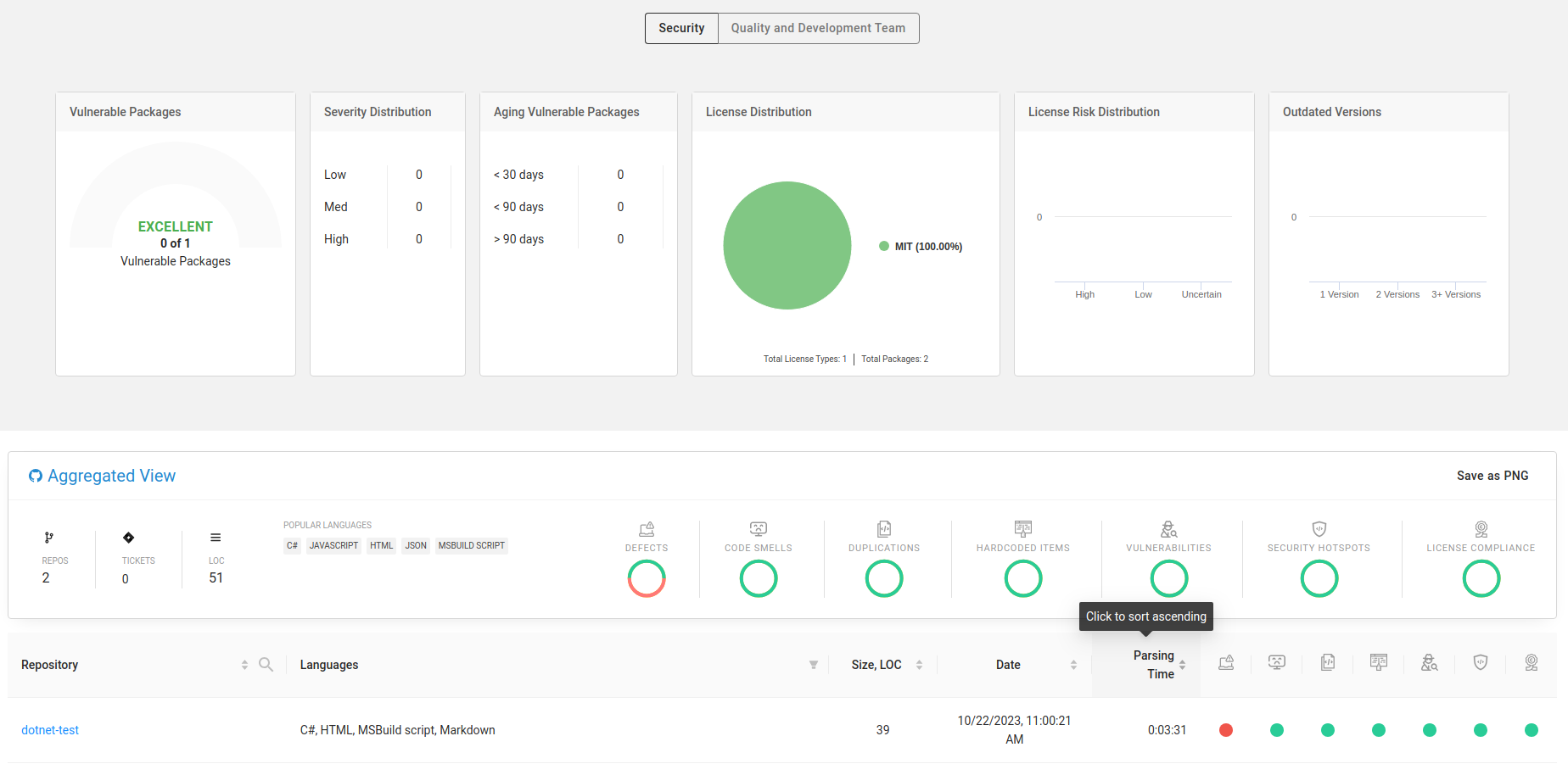Select the JAVASCRIPT language tag

[x=333, y=546]
